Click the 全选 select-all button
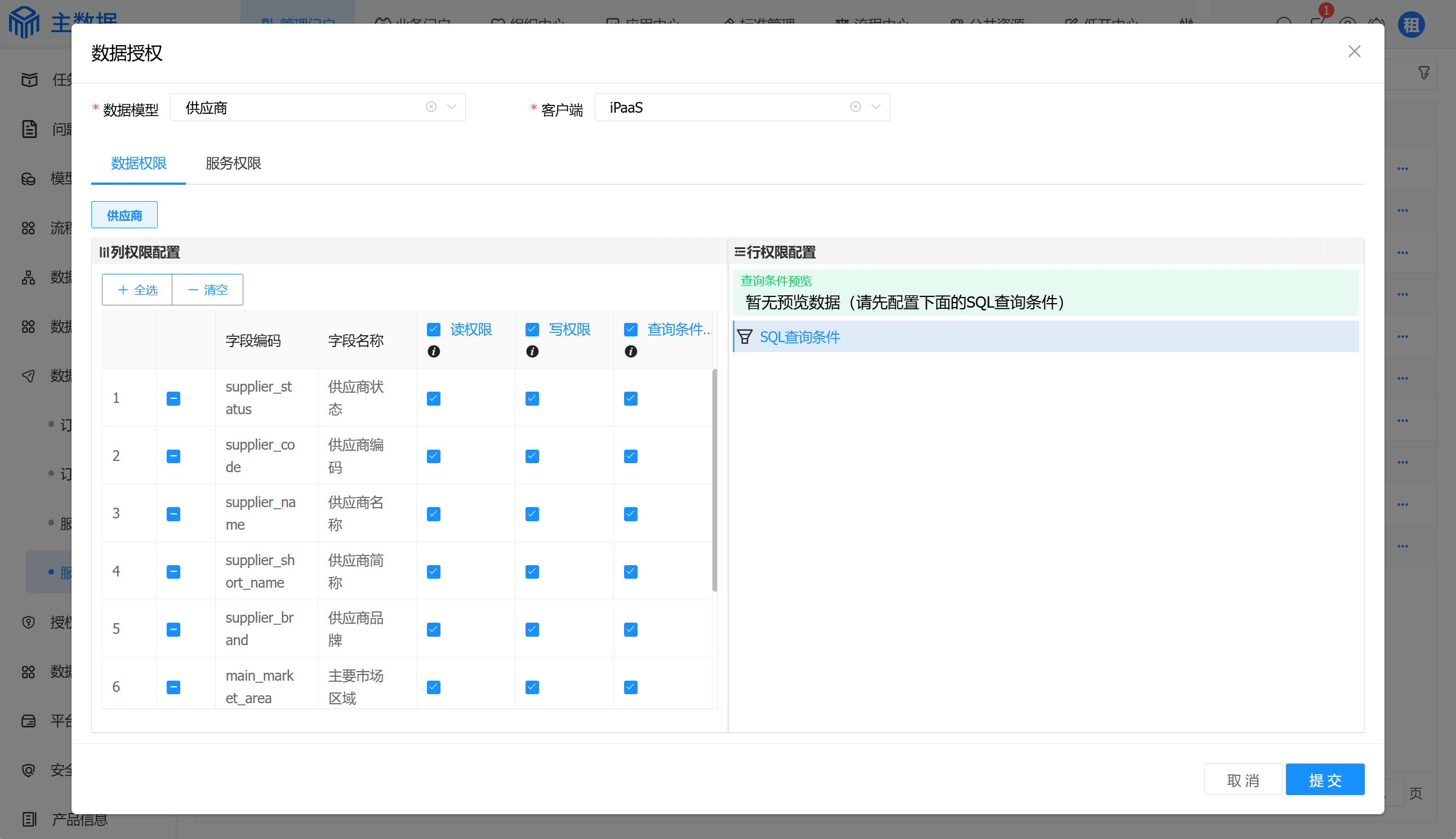The width and height of the screenshot is (1456, 839). 137,290
